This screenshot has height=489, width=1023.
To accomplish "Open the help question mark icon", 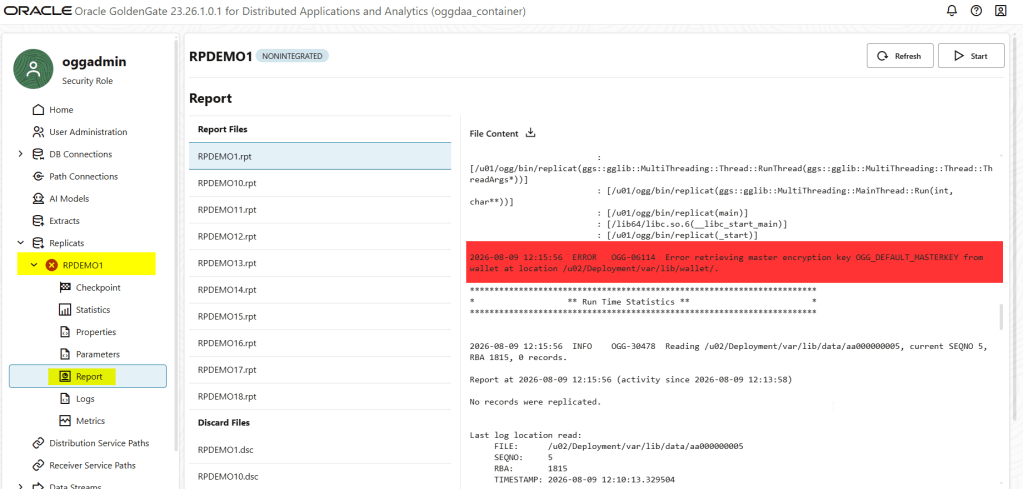I will click(976, 10).
